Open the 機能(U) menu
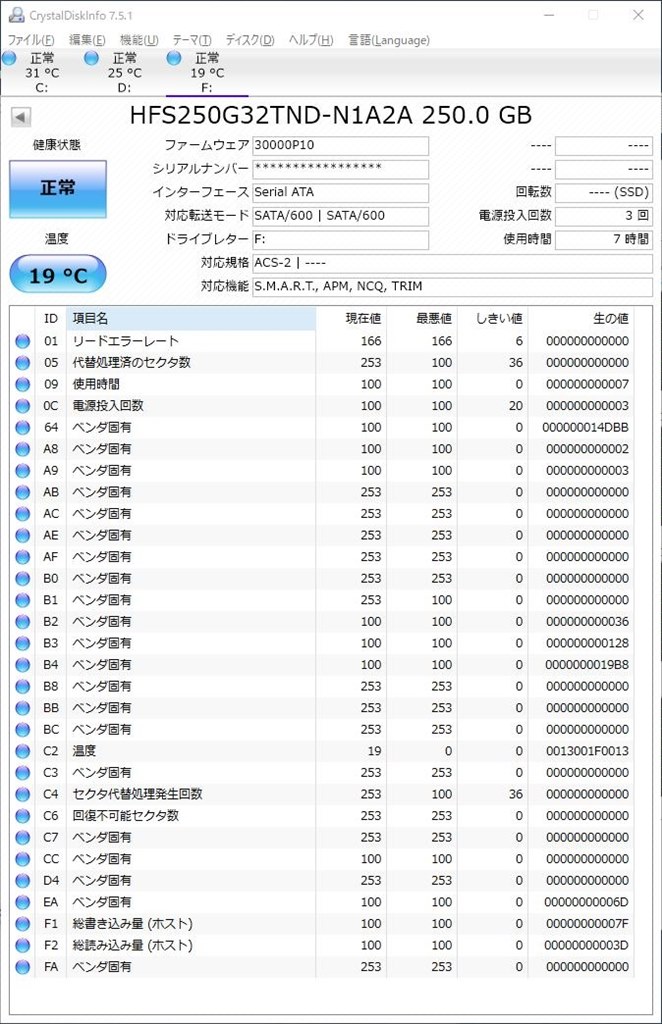This screenshot has width=662, height=1024. coord(139,40)
